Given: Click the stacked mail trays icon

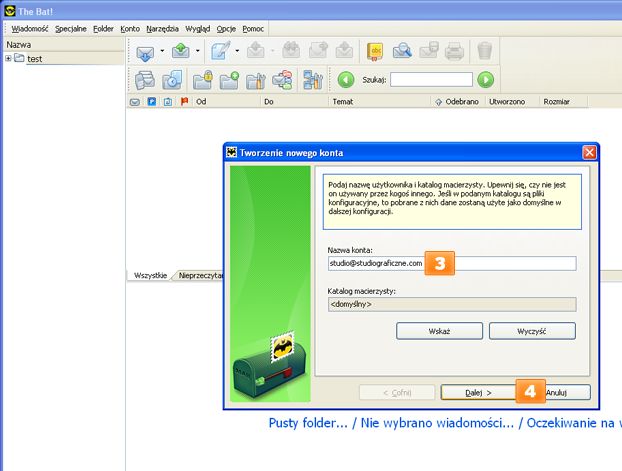Looking at the screenshot, I should click(145, 80).
